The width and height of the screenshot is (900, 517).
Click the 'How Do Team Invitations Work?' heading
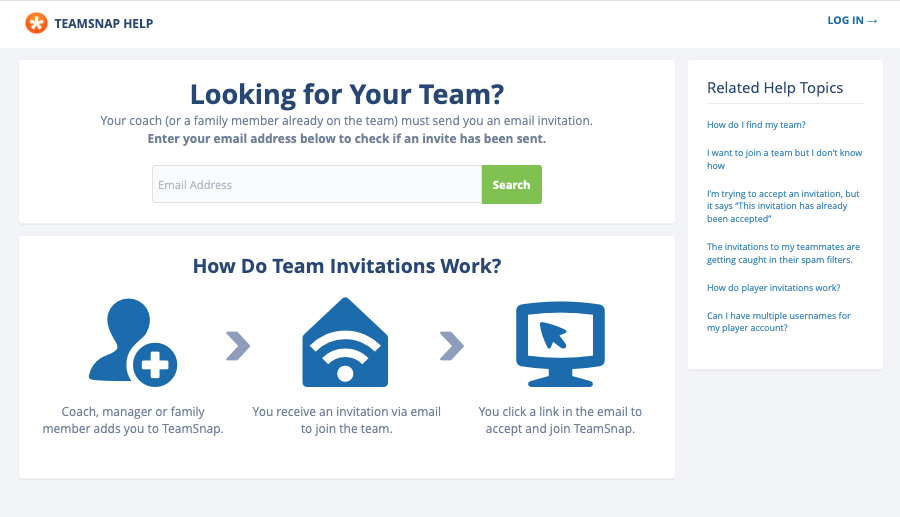(347, 266)
